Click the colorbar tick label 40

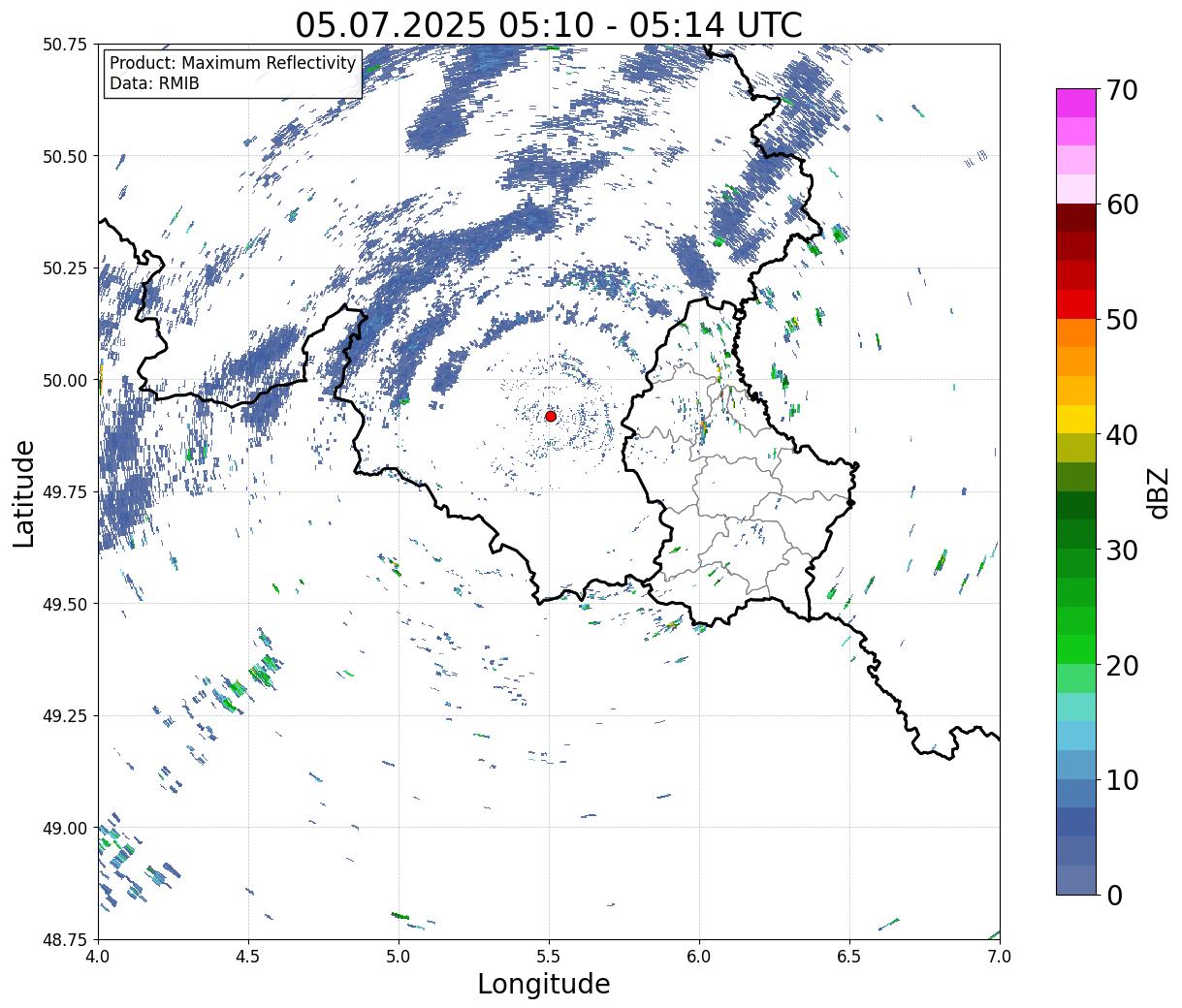click(x=1122, y=434)
